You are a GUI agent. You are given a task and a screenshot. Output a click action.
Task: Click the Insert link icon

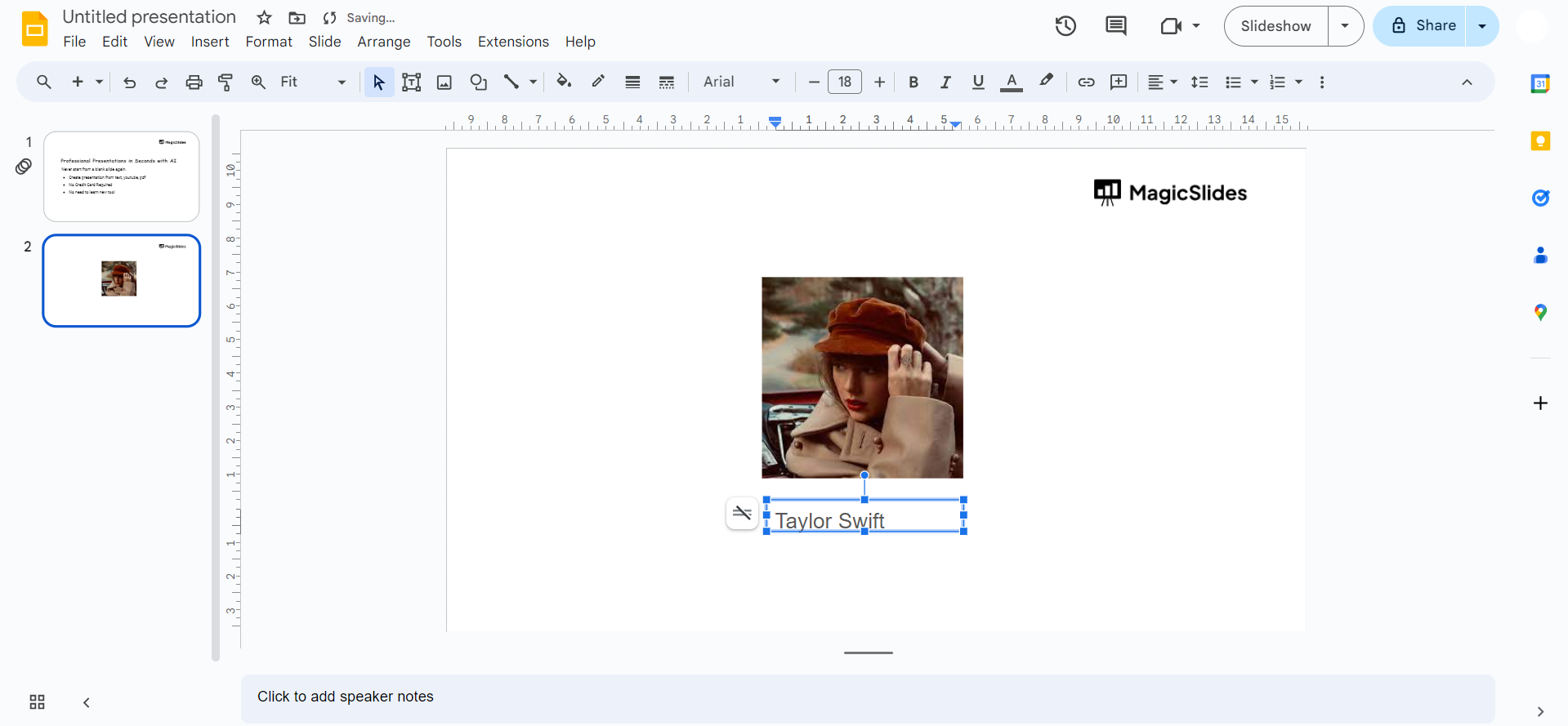pos(1086,82)
